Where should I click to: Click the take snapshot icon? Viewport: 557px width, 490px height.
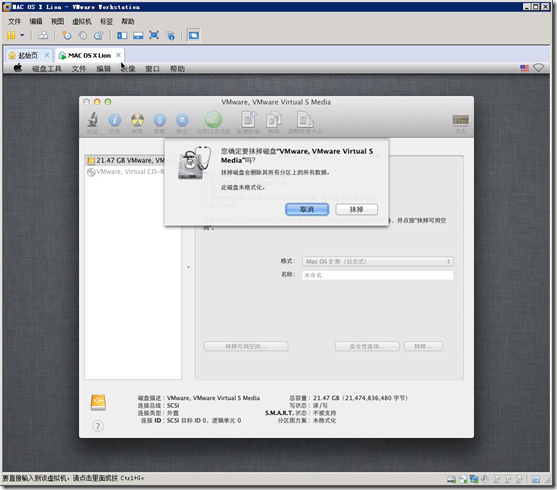pyautogui.click(x=67, y=35)
